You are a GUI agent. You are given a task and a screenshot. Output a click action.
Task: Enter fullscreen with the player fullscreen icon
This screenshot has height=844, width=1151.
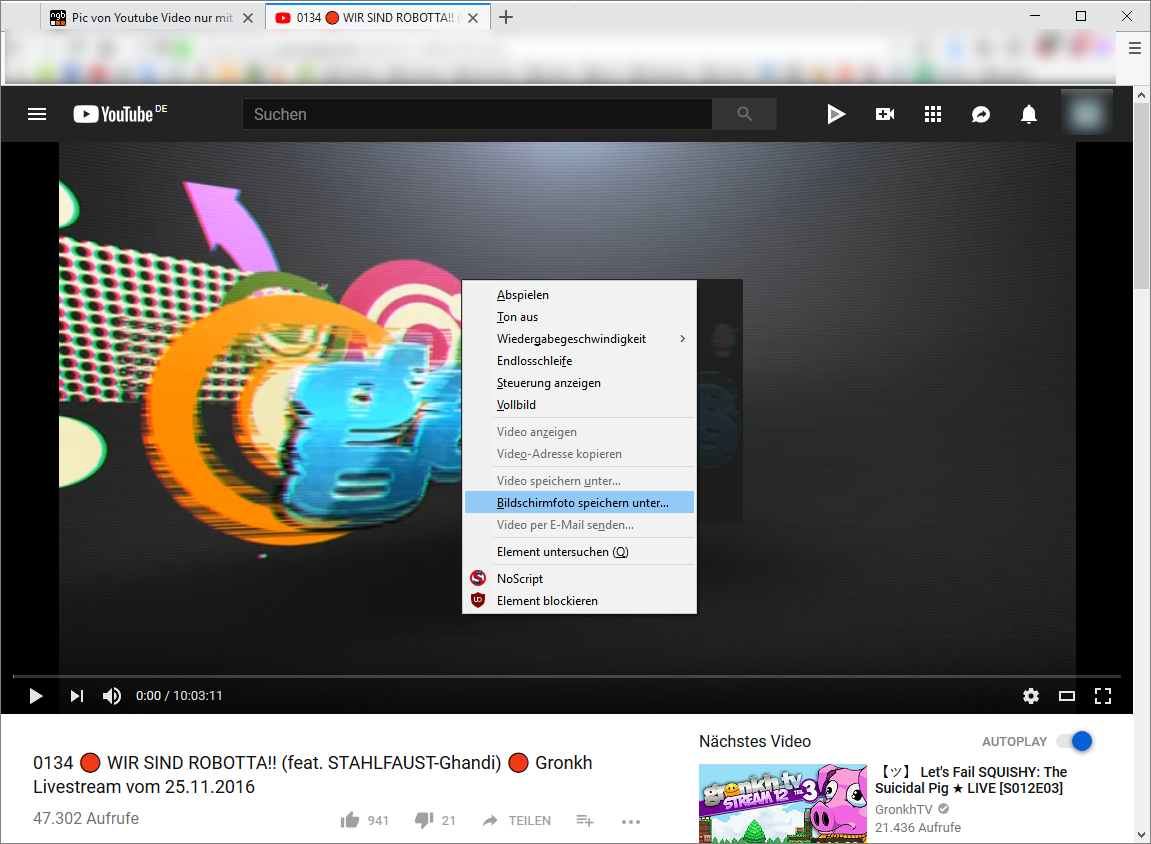point(1103,696)
